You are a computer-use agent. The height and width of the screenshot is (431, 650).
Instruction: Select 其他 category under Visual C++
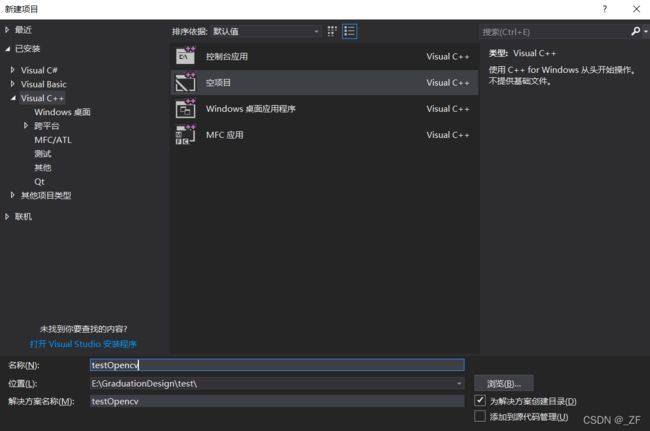(43, 167)
